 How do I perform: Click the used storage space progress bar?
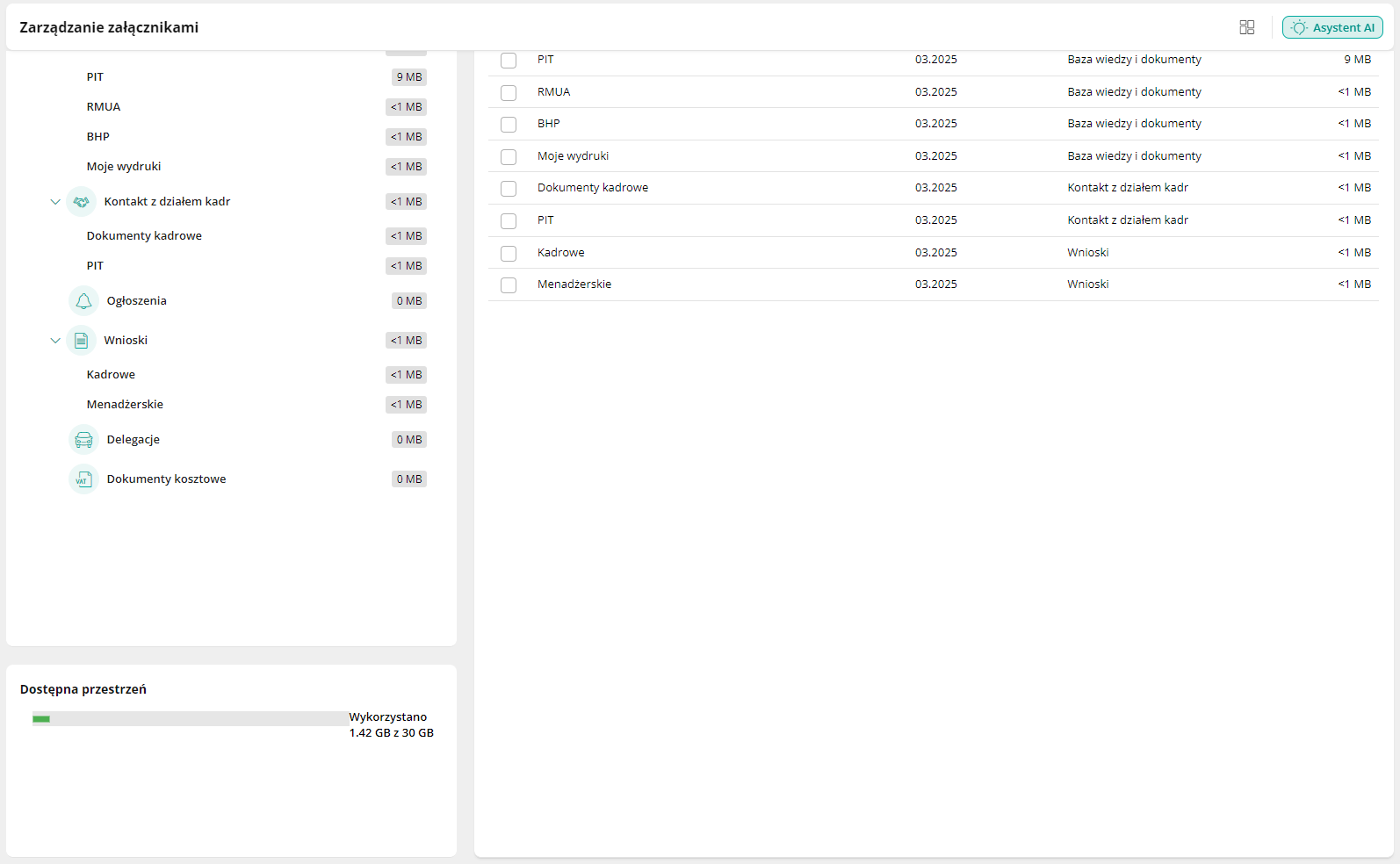coord(190,719)
